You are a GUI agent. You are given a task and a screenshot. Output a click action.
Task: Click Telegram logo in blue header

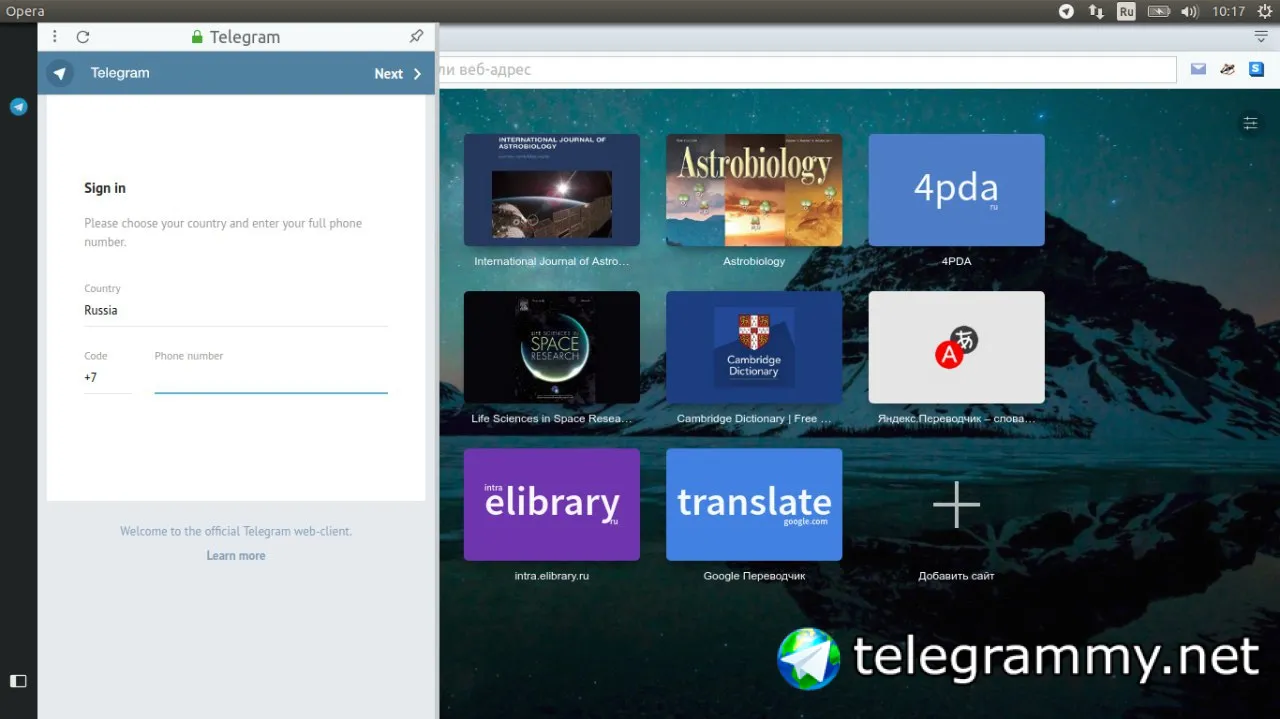pyautogui.click(x=60, y=73)
